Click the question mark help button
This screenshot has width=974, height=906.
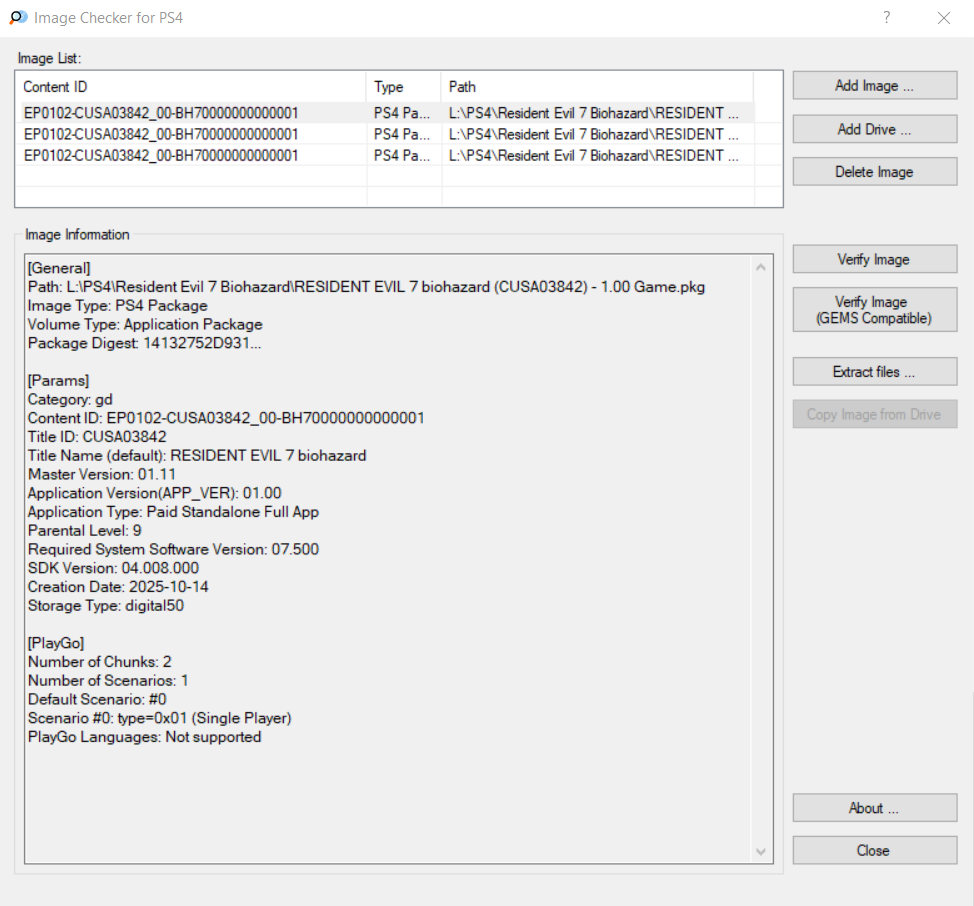point(886,18)
